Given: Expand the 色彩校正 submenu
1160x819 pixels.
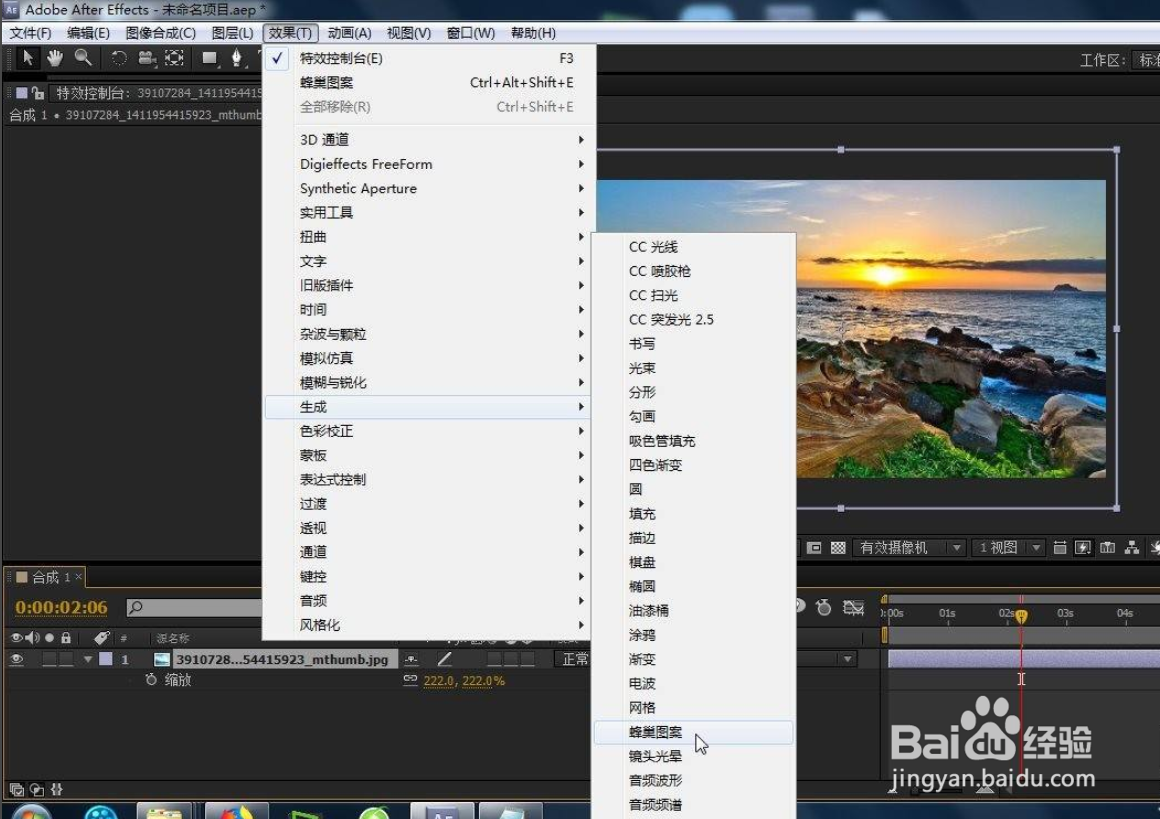Looking at the screenshot, I should pos(430,431).
